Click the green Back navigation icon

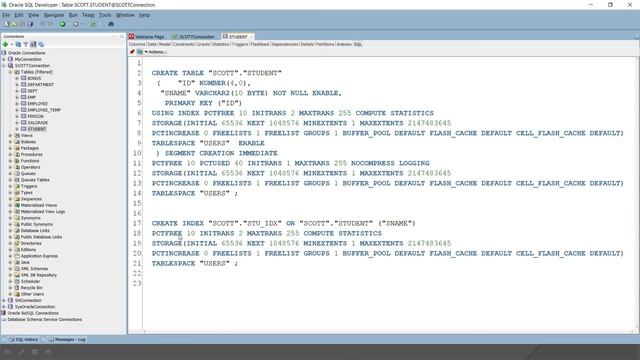point(62,24)
